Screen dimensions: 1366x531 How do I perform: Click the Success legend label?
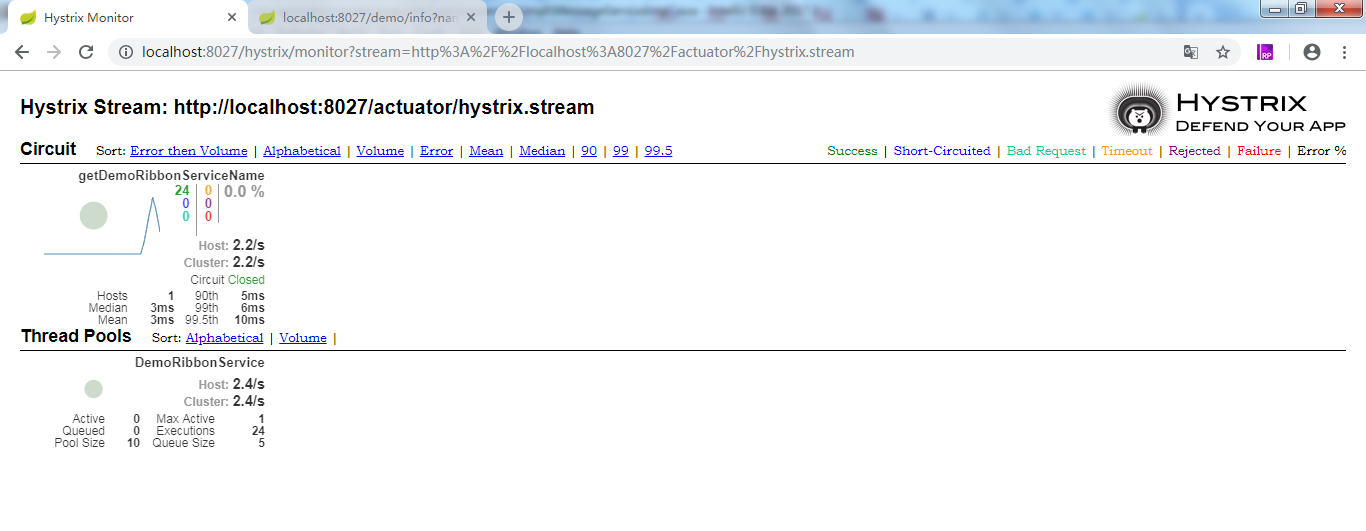coord(852,151)
